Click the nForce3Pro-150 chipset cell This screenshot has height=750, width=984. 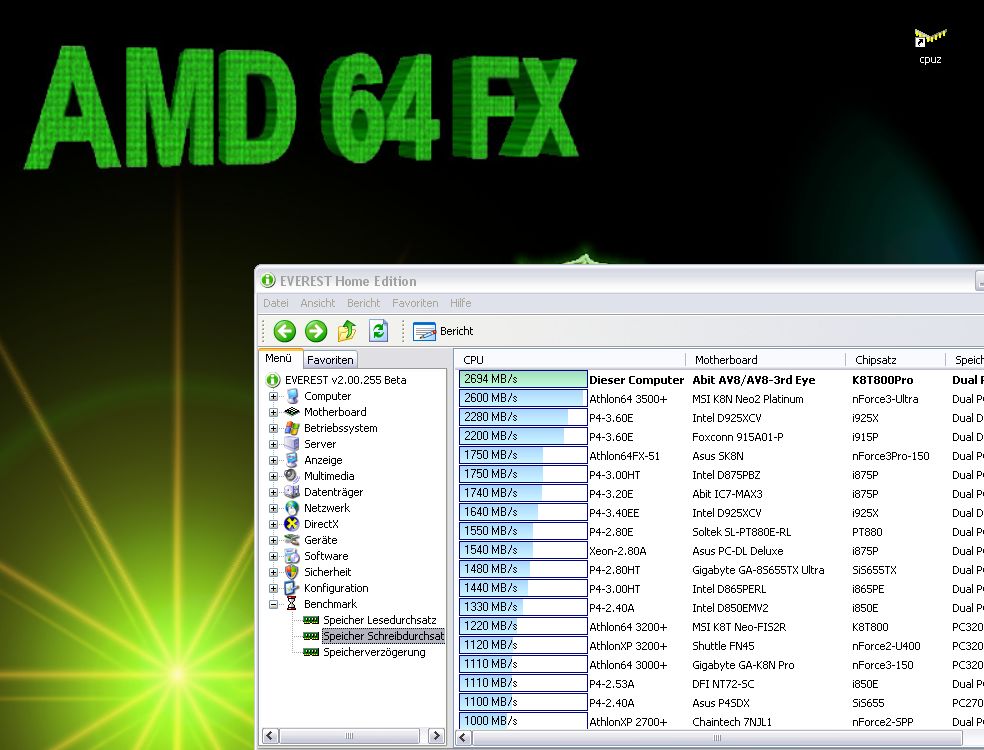click(x=890, y=456)
